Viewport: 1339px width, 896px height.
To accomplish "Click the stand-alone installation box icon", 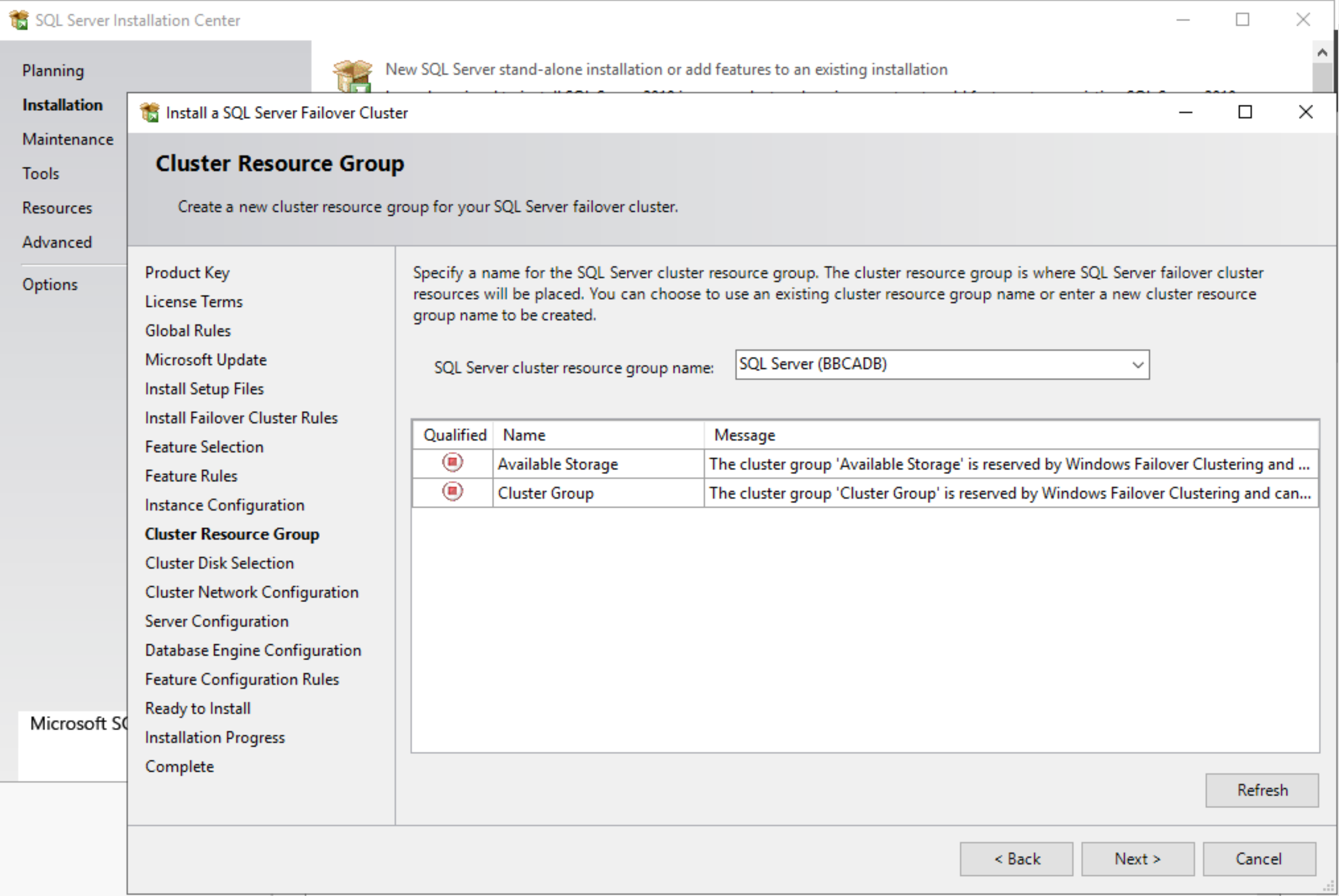I will pyautogui.click(x=353, y=75).
